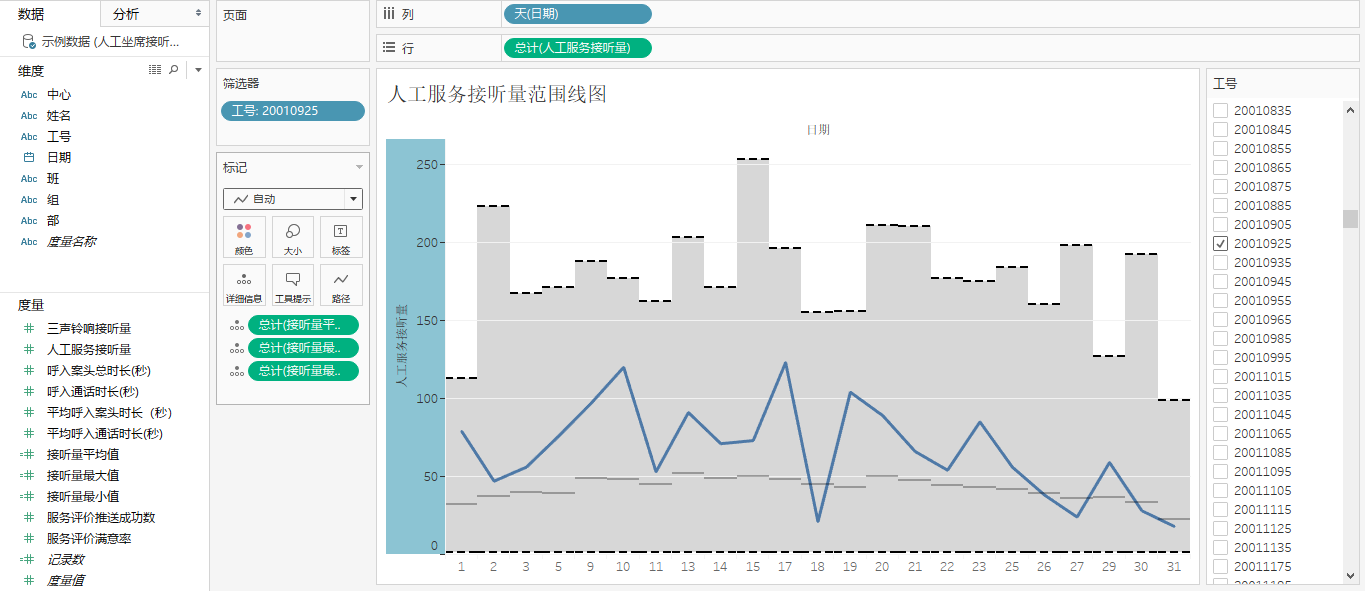1365x591 pixels.
Task: Select the 部 dimension field
Action: 53,221
